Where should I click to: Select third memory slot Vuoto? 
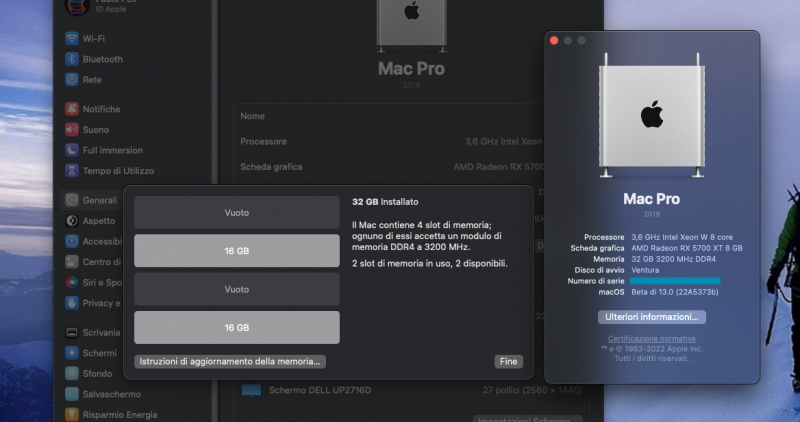pos(237,289)
